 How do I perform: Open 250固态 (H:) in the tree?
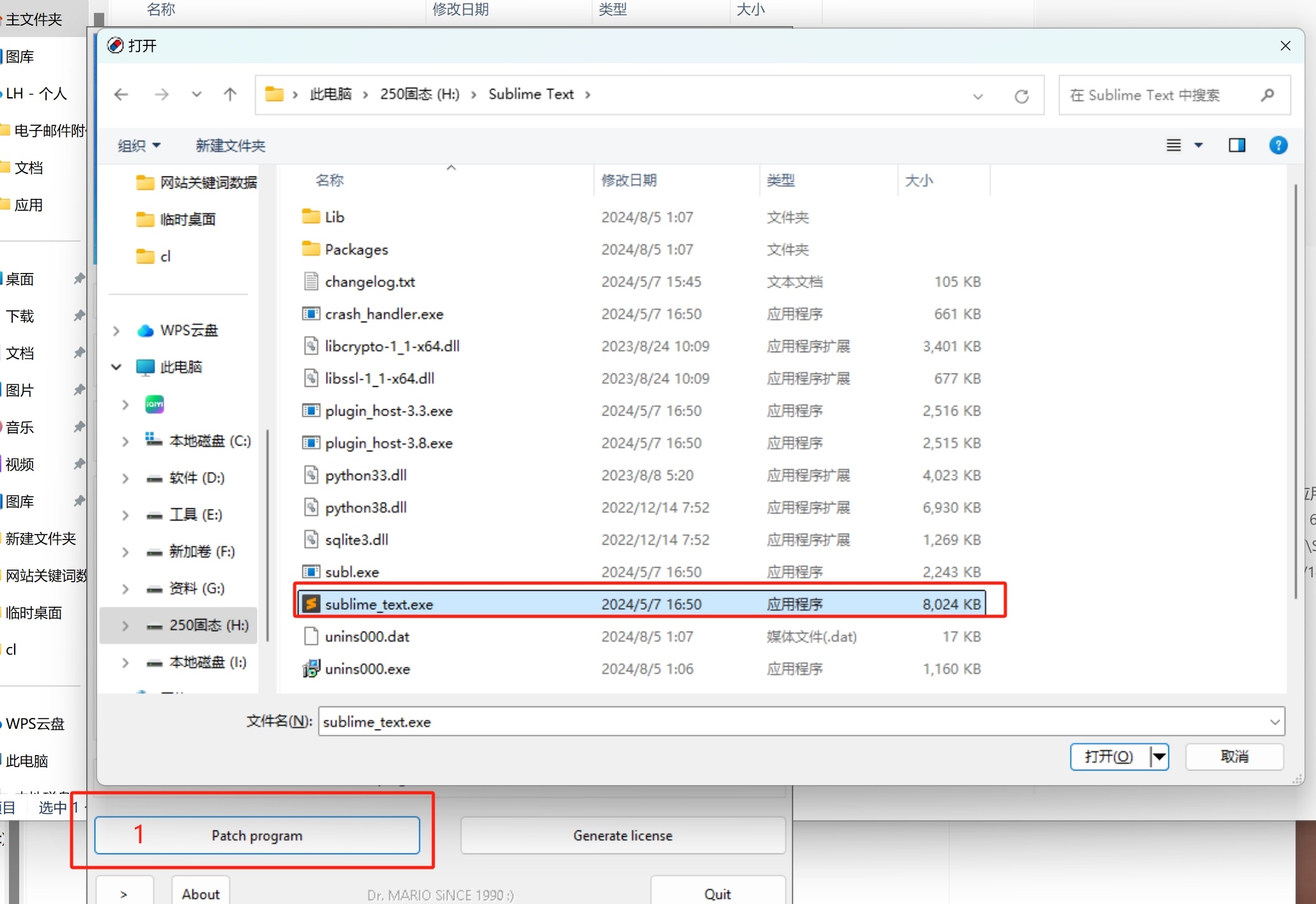(x=179, y=625)
